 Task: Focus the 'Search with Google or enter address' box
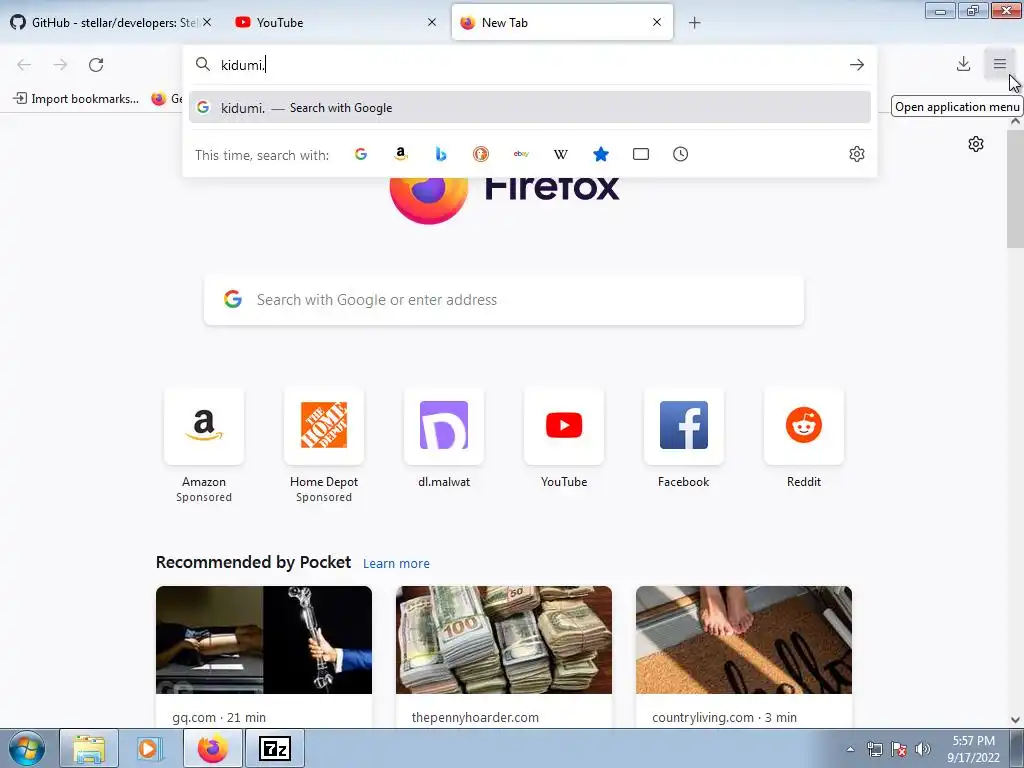click(504, 300)
